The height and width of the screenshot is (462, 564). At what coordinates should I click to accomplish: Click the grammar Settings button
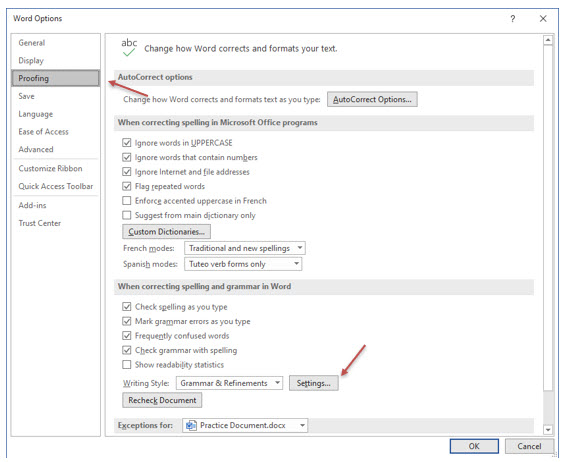tap(314, 383)
